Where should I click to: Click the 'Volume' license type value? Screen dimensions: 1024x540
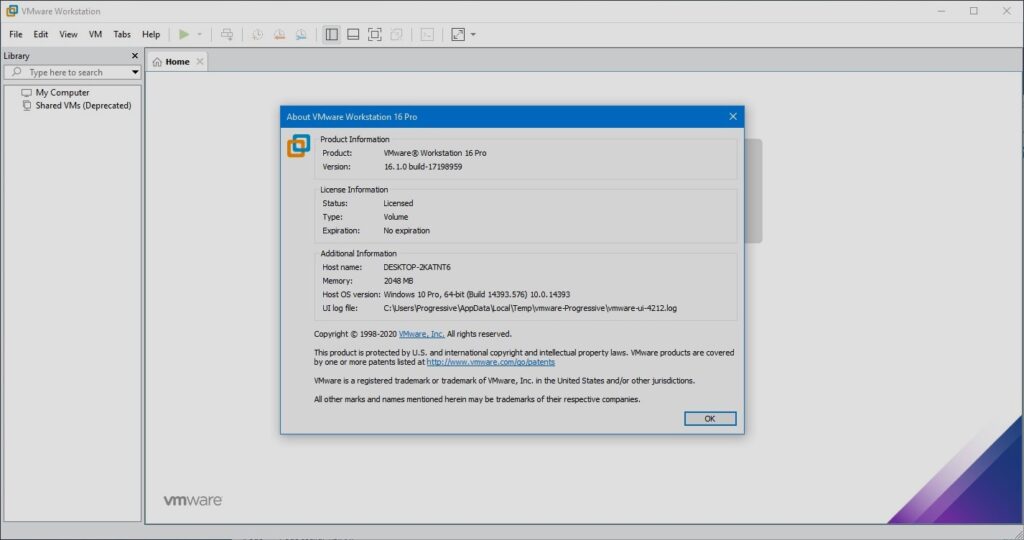tap(396, 217)
